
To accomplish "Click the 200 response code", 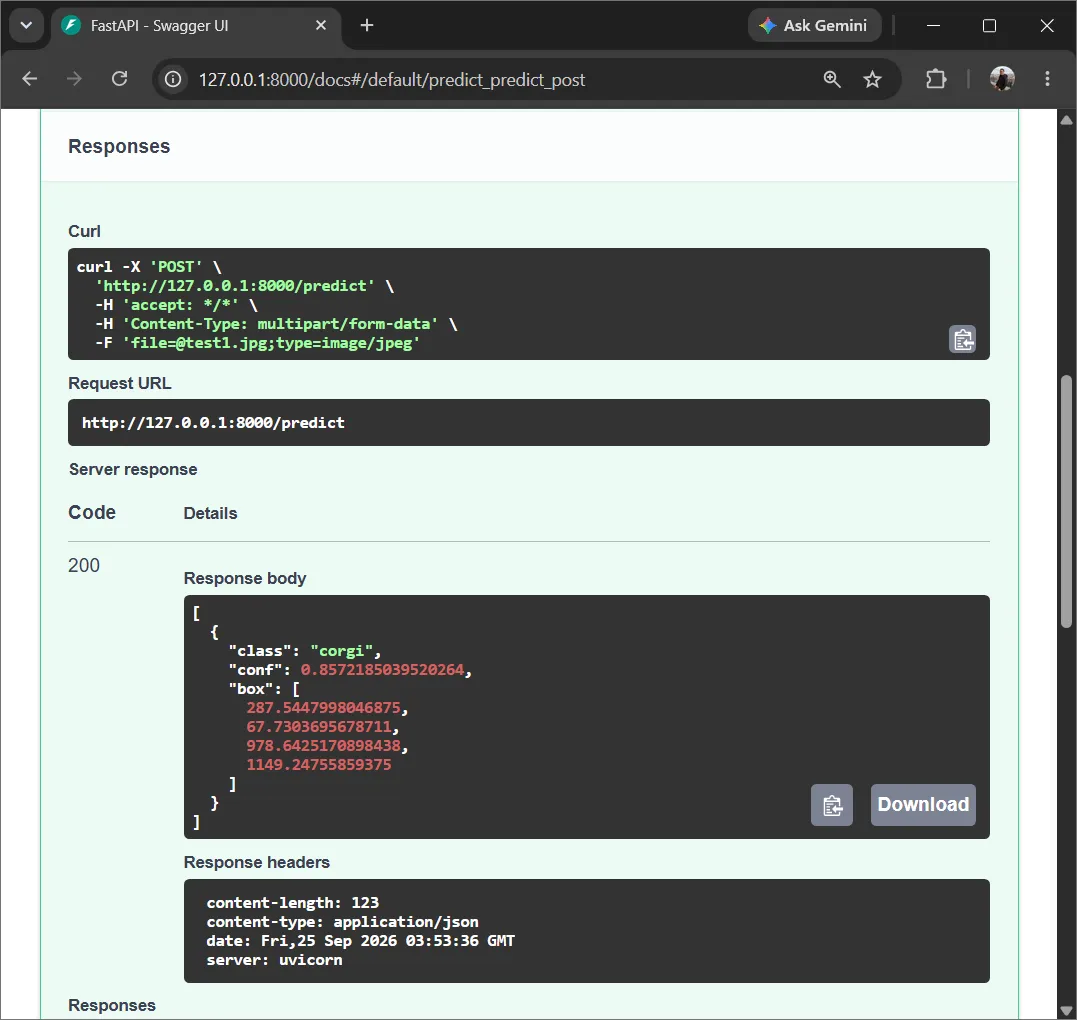I will [84, 565].
